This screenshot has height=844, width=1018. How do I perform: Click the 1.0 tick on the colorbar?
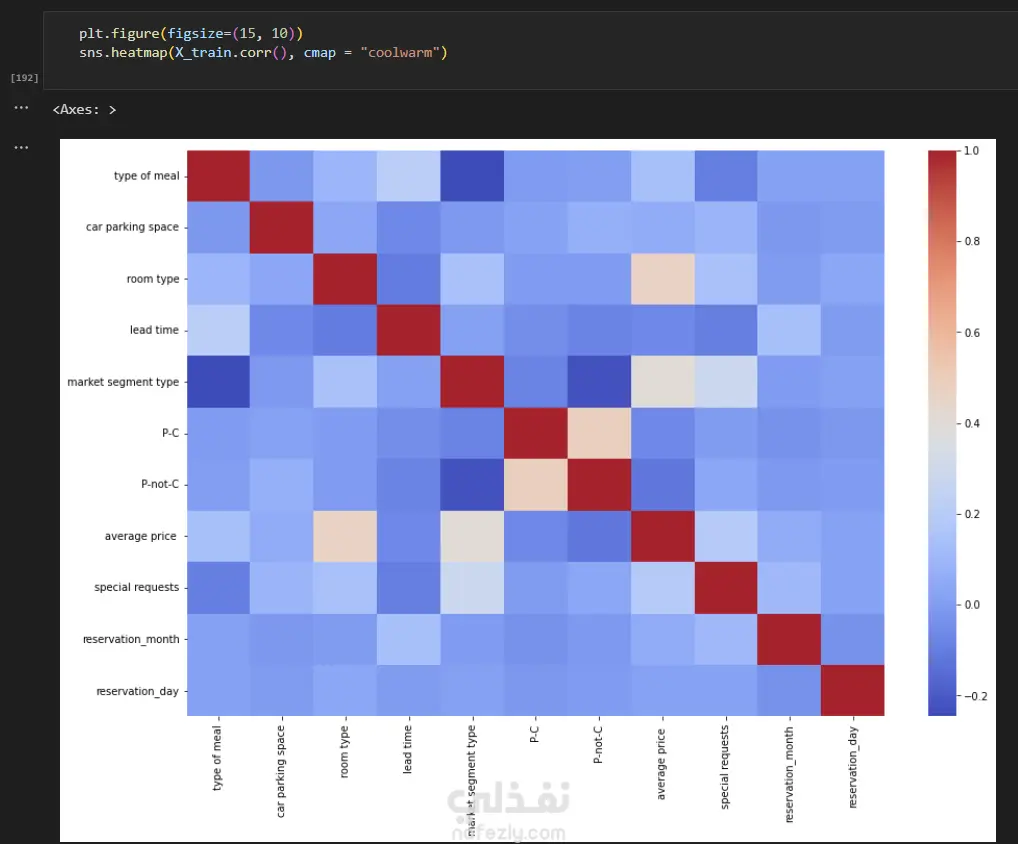tap(971, 151)
